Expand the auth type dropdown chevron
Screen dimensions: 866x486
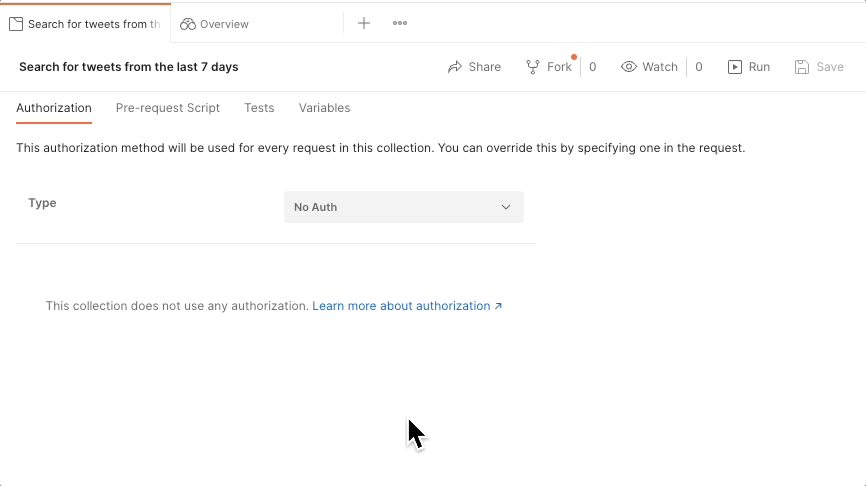506,207
